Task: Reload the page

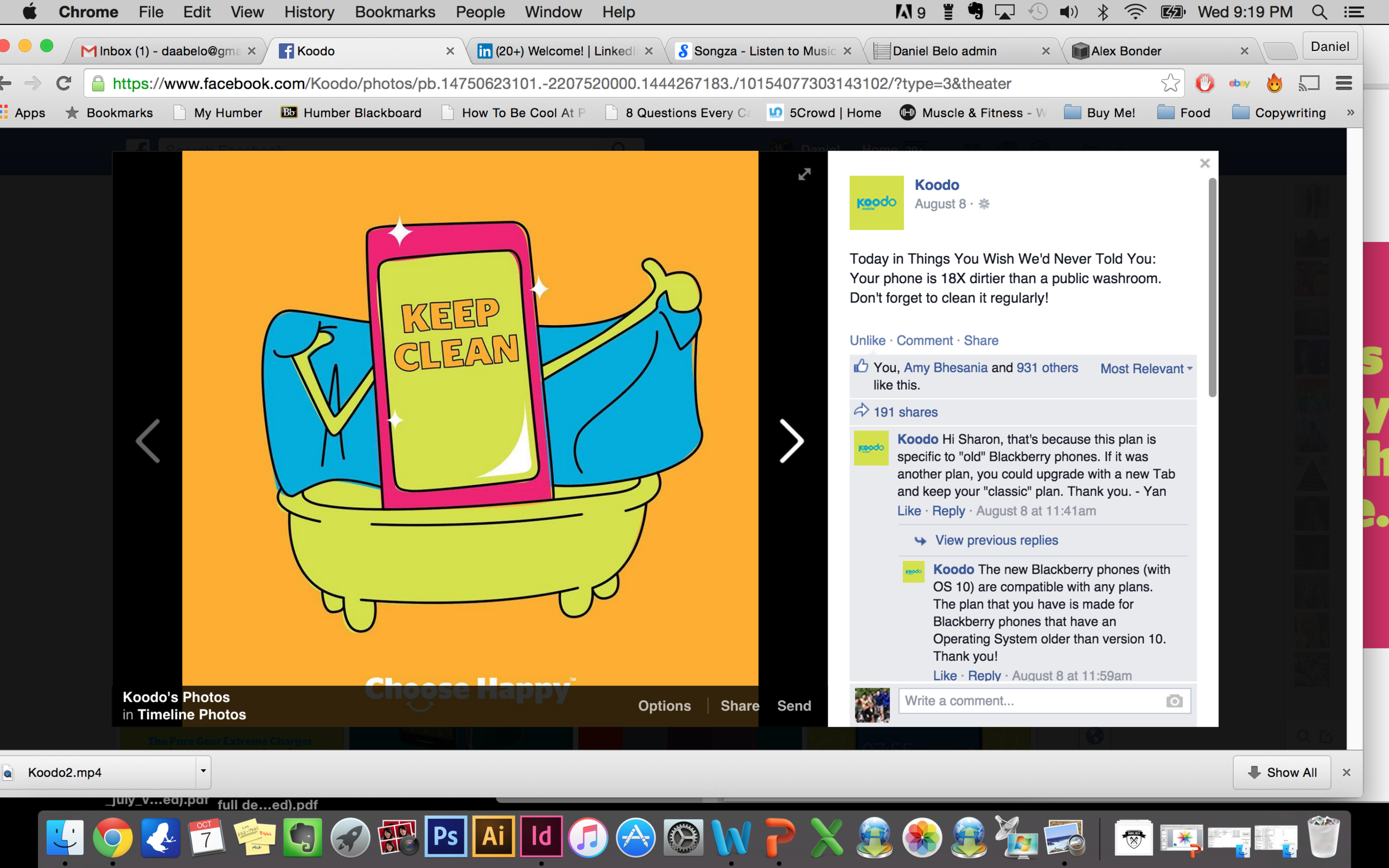Action: pos(64,84)
